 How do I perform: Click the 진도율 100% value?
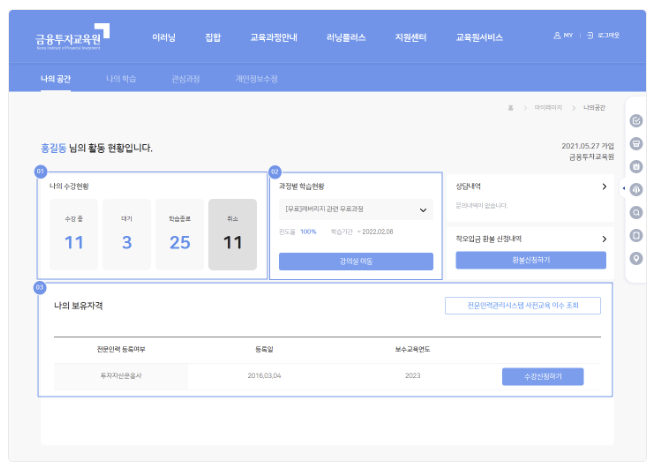pos(308,232)
